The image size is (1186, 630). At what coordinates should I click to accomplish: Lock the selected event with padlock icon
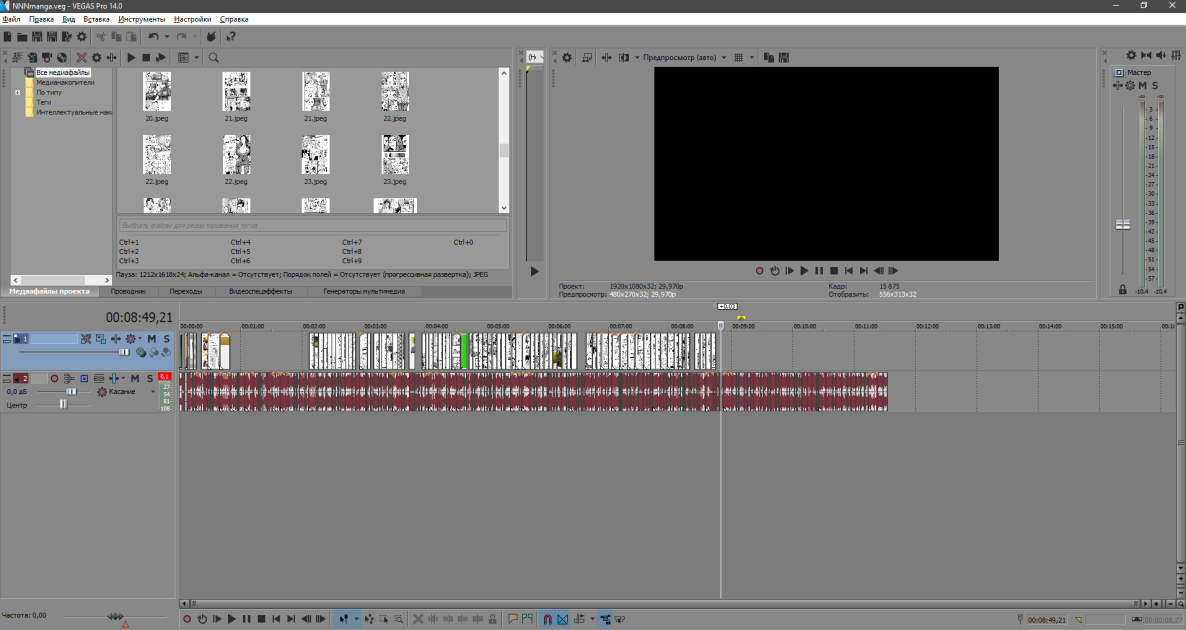(492, 619)
